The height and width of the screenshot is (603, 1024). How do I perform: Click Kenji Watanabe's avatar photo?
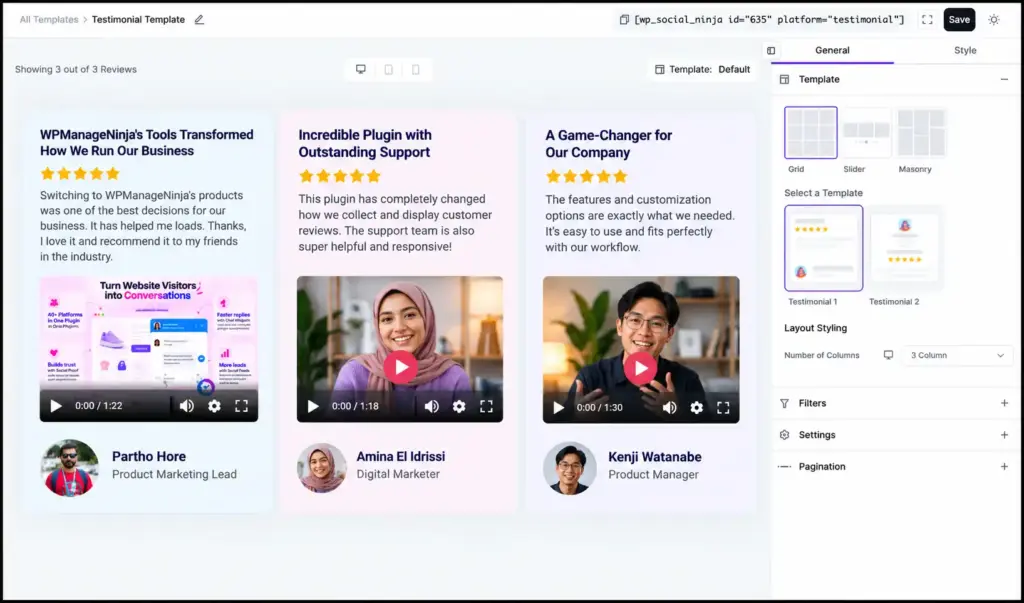[x=569, y=468]
